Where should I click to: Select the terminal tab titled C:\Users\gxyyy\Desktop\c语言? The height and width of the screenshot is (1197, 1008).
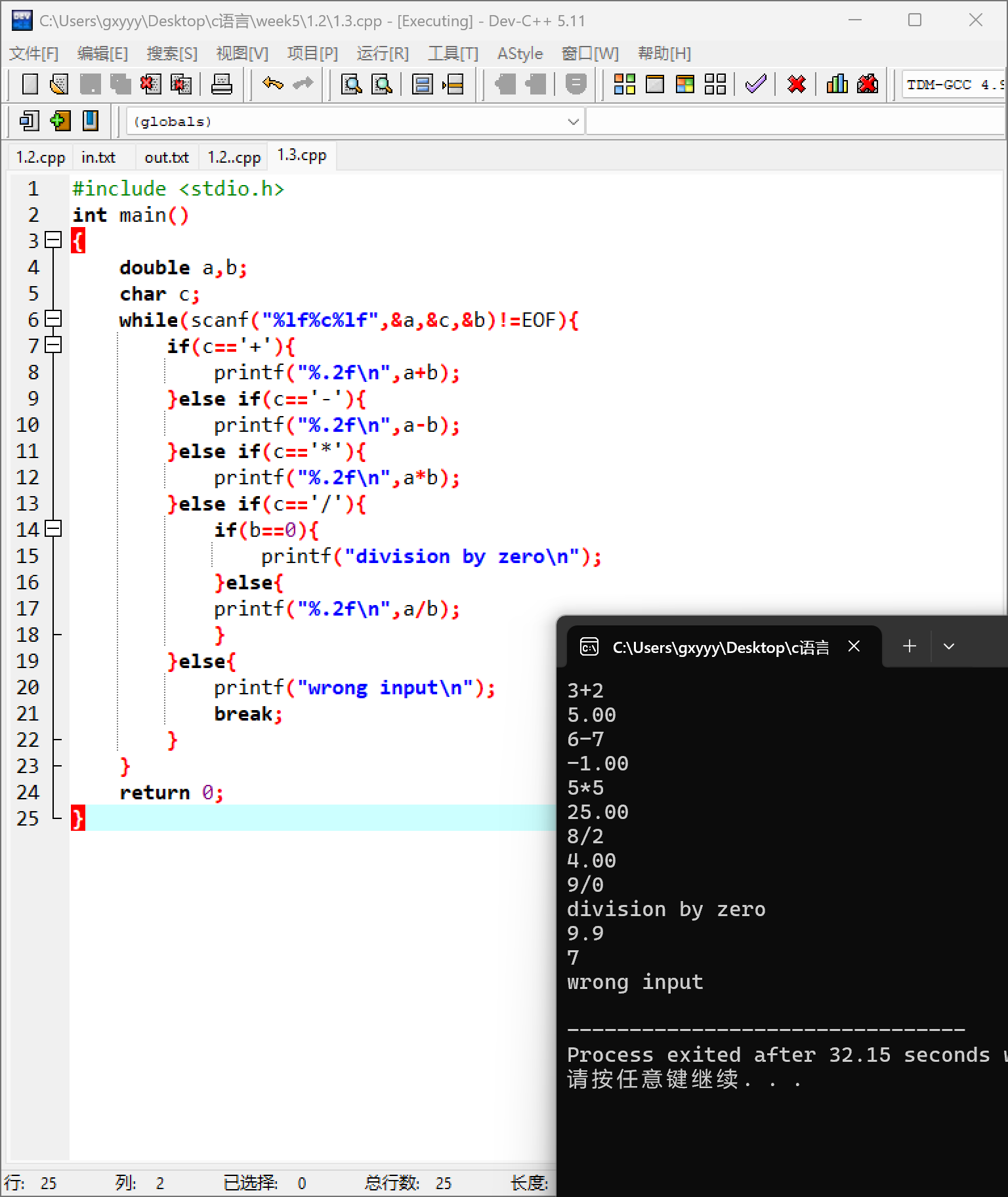[x=721, y=648]
